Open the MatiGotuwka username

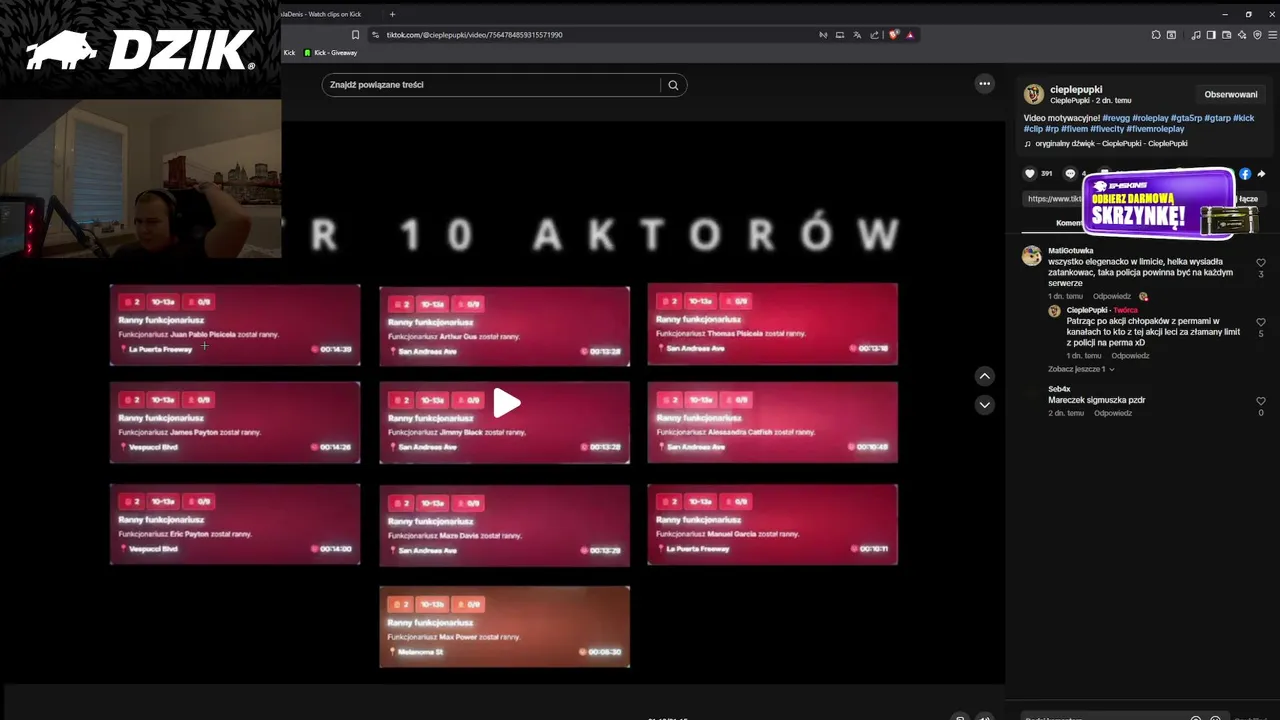tap(1071, 251)
